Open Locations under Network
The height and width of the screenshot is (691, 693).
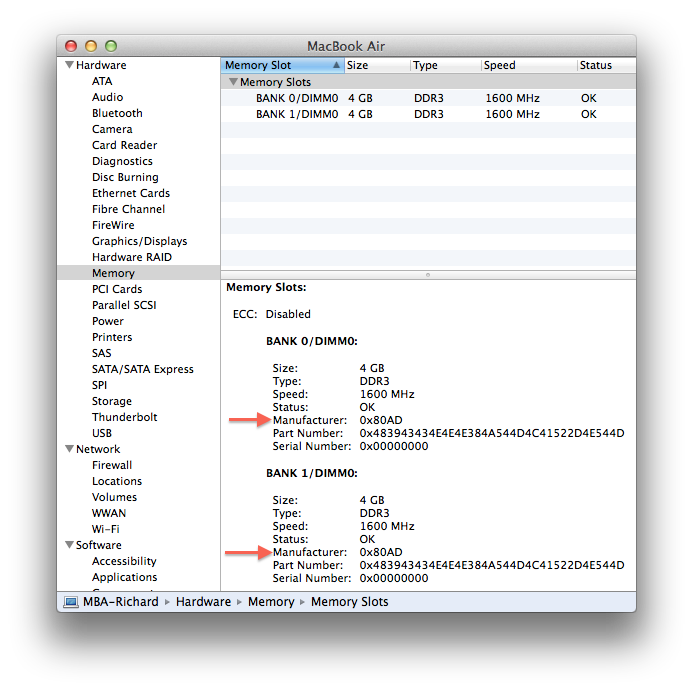point(117,481)
